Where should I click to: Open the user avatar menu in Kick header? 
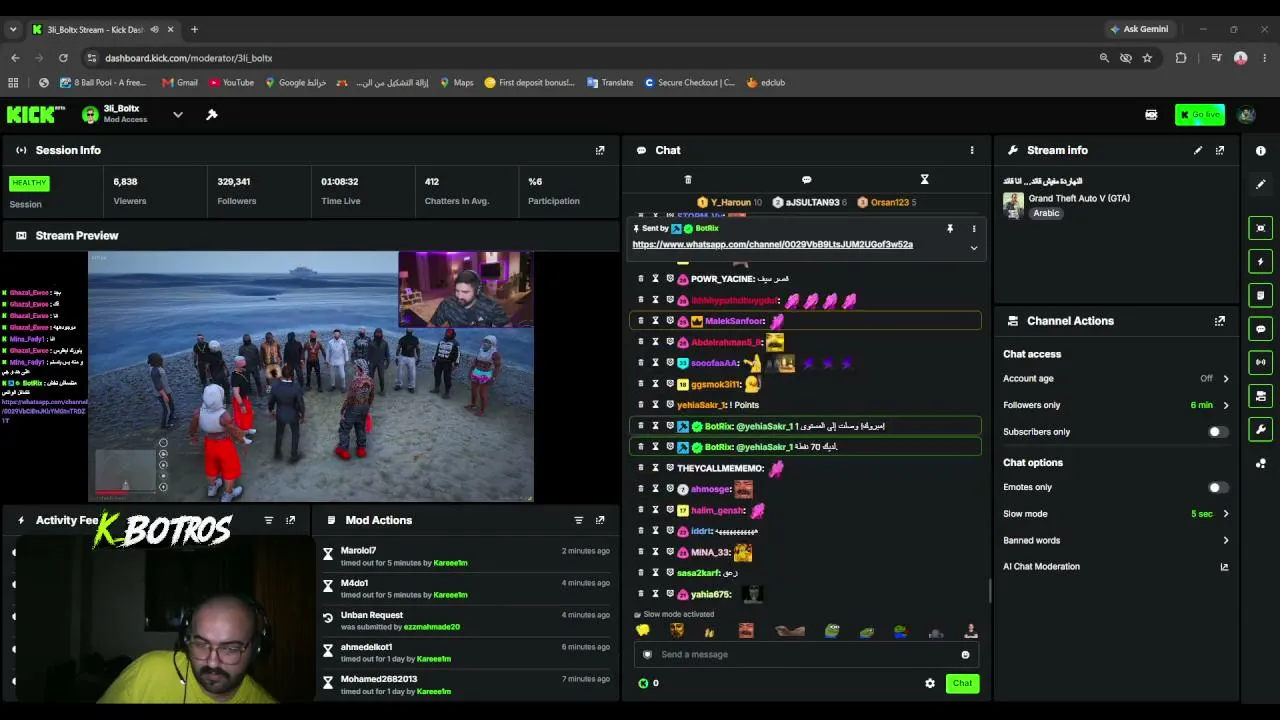[1246, 115]
